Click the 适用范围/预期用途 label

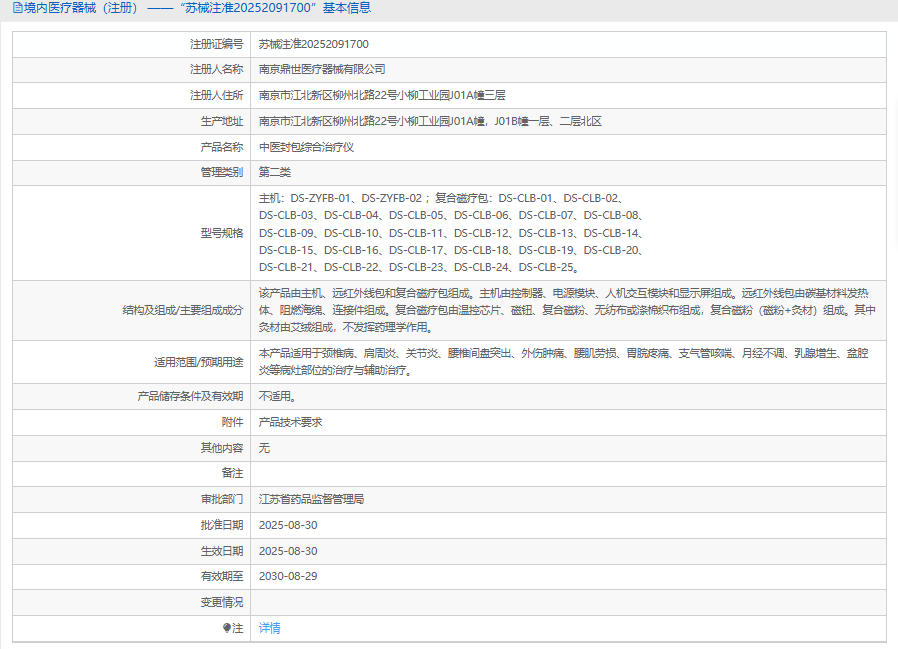tap(199, 362)
